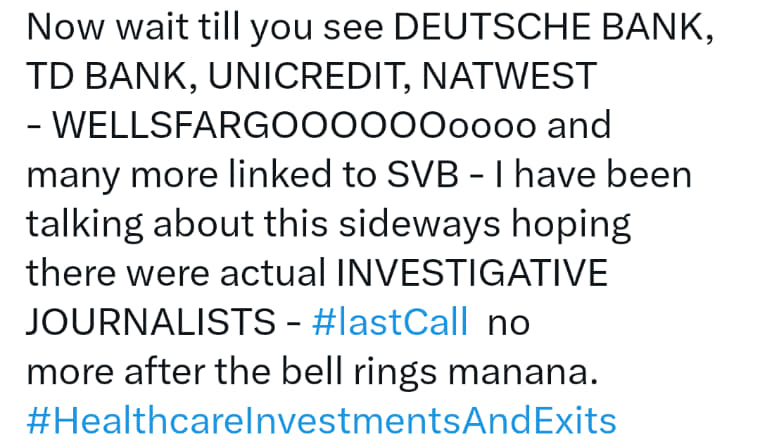The height and width of the screenshot is (447, 760).
Task: Click the word JOURNALISTS
Action: pyautogui.click(x=151, y=322)
